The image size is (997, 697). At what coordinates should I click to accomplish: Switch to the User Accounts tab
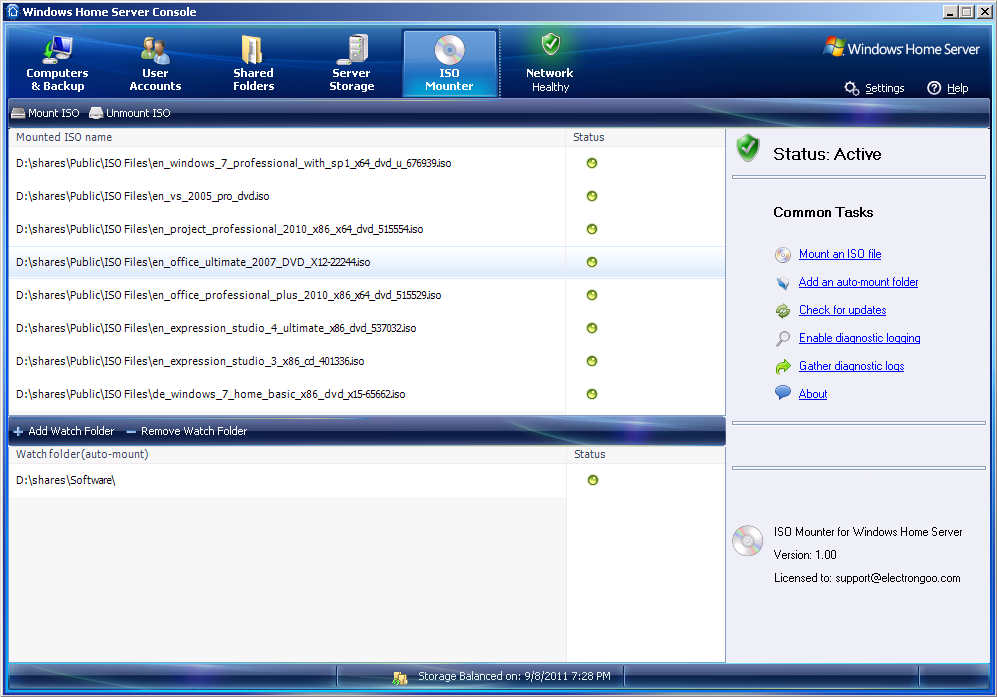pos(155,64)
